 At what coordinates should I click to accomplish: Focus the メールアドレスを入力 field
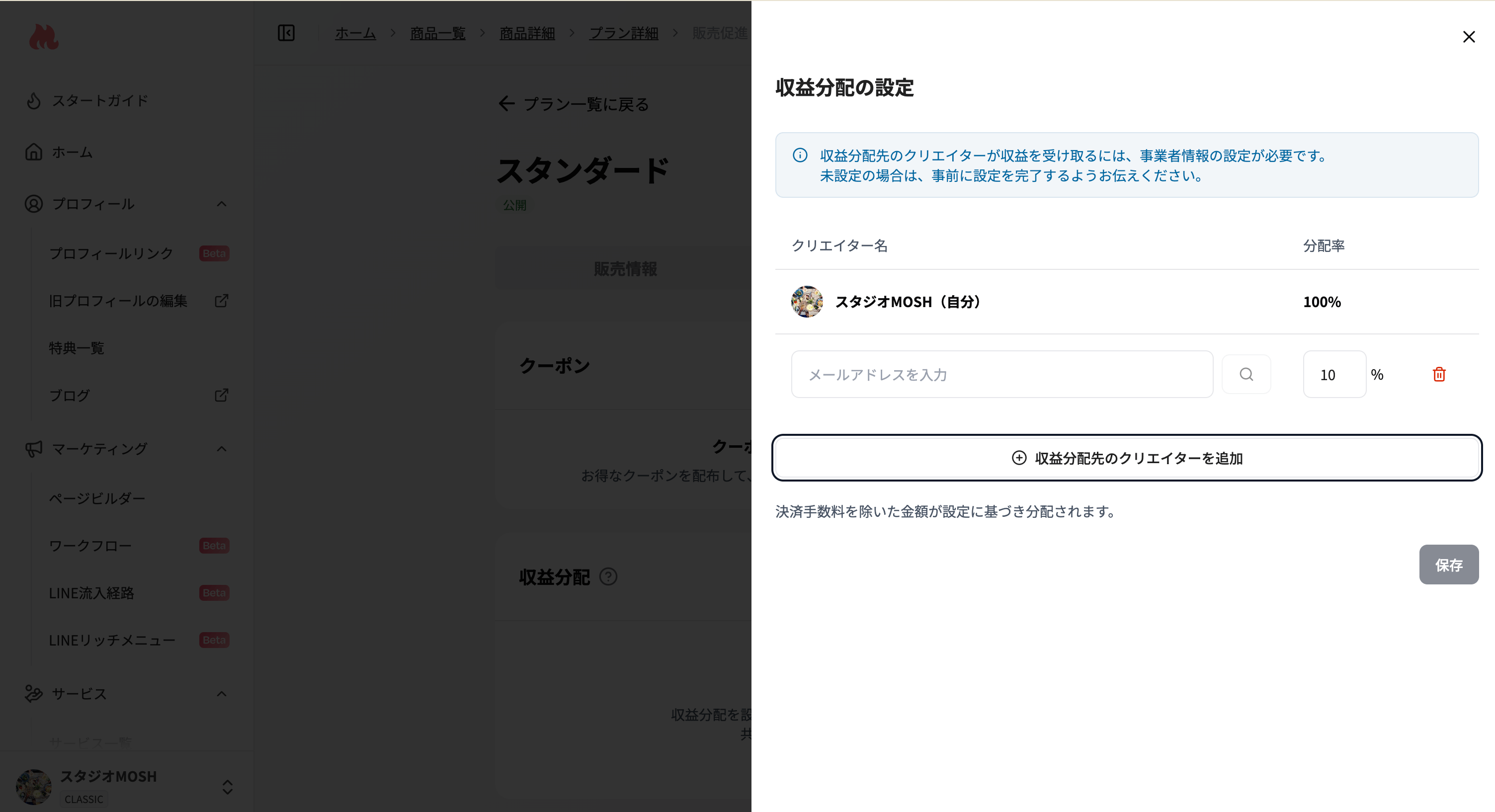coord(1001,374)
